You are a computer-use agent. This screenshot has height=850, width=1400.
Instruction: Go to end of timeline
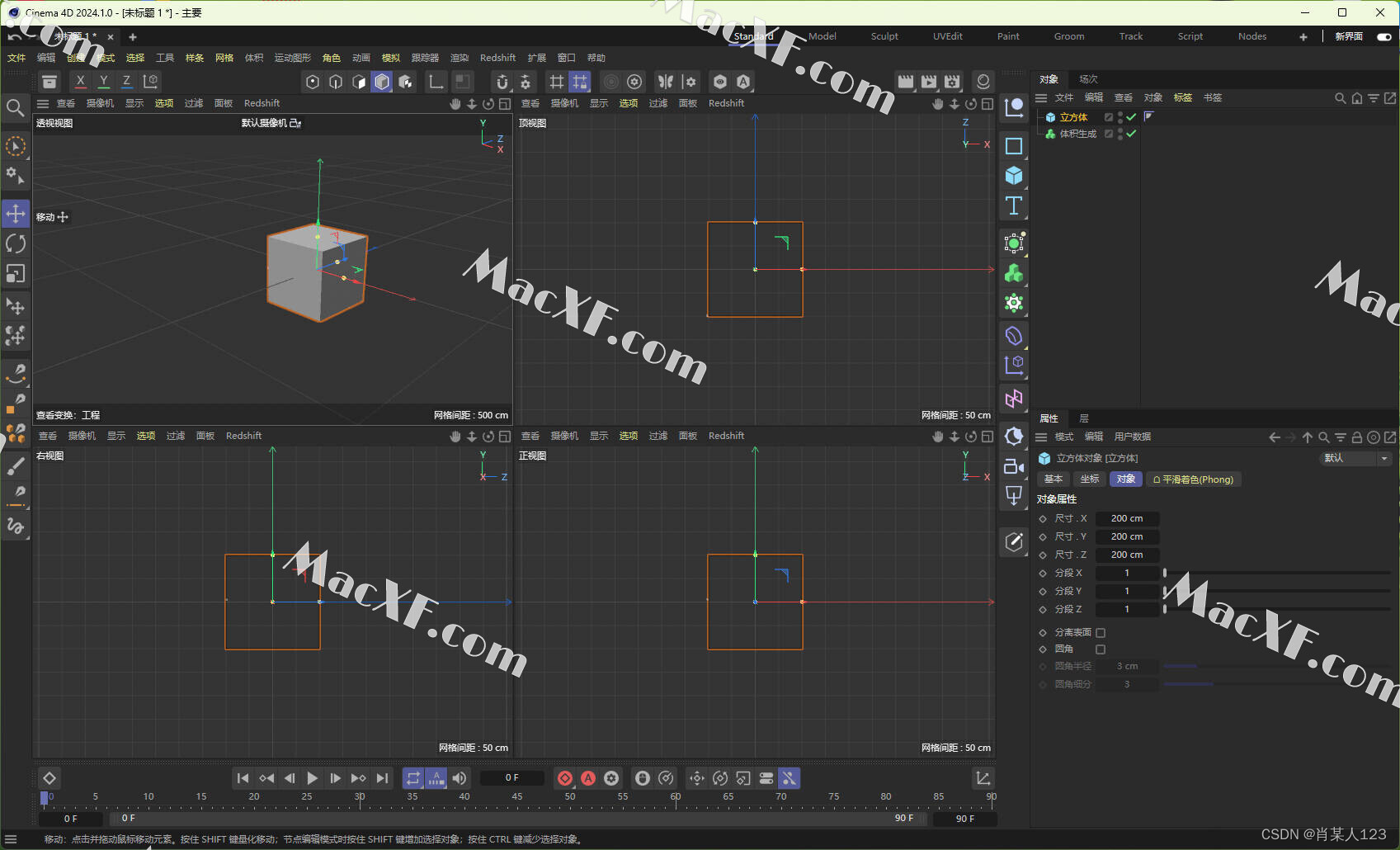(381, 778)
